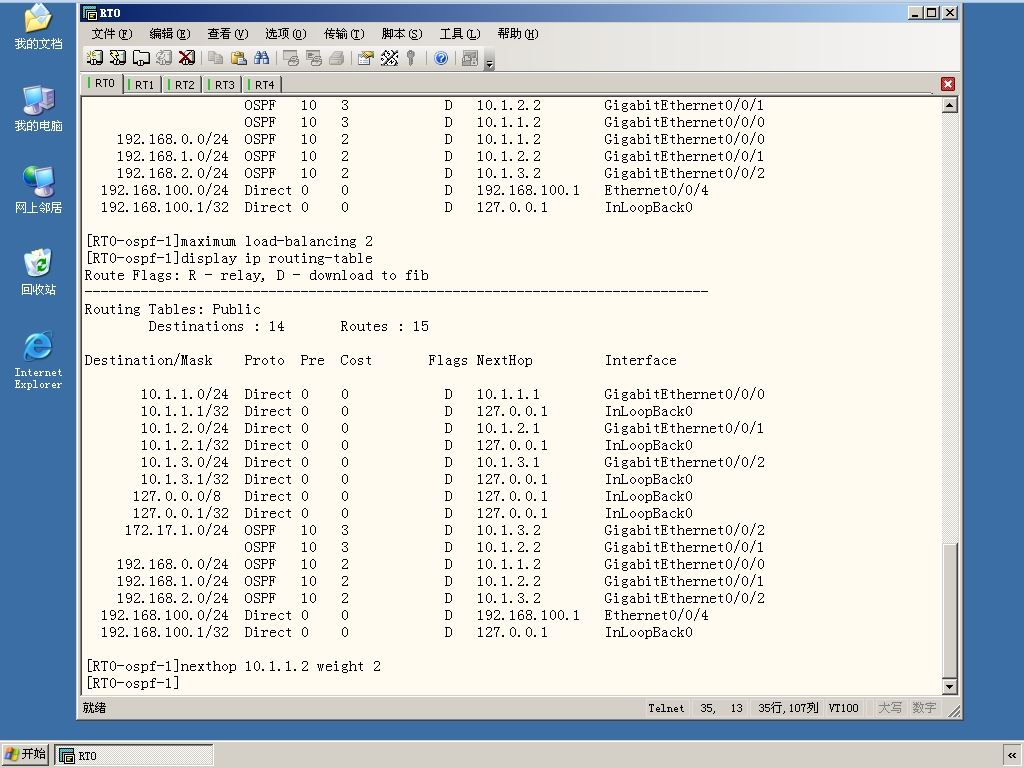This screenshot has height=768, width=1024.
Task: Click the 'Interface' column header
Action: point(641,360)
